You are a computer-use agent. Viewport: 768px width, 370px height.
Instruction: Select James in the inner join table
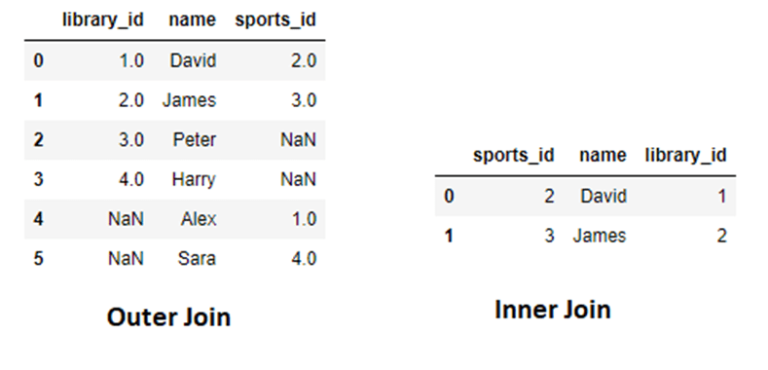600,236
